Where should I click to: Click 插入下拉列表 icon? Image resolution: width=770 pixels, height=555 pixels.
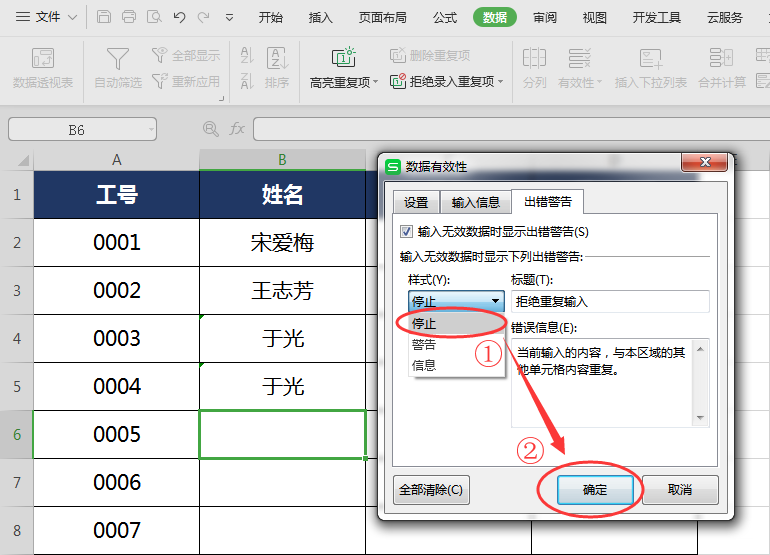[x=651, y=58]
